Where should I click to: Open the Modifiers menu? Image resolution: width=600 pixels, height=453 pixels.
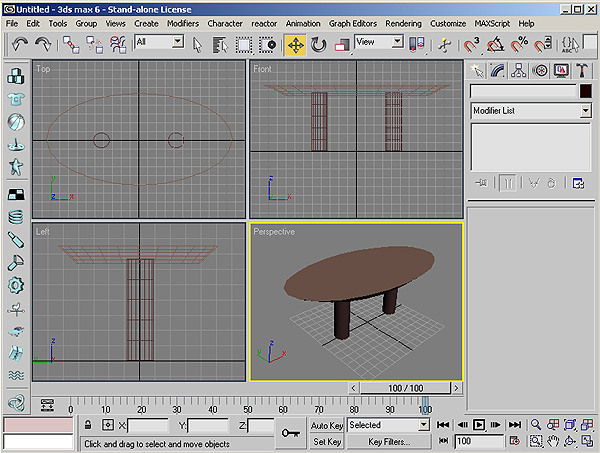[x=183, y=22]
